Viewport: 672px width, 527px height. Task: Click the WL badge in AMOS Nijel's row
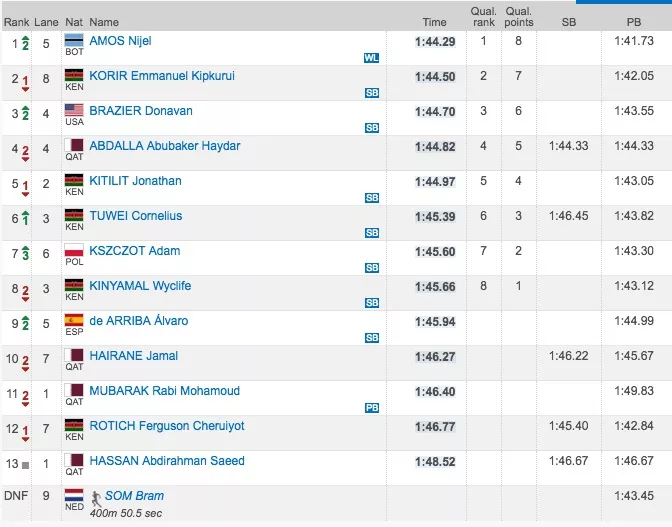click(x=372, y=58)
